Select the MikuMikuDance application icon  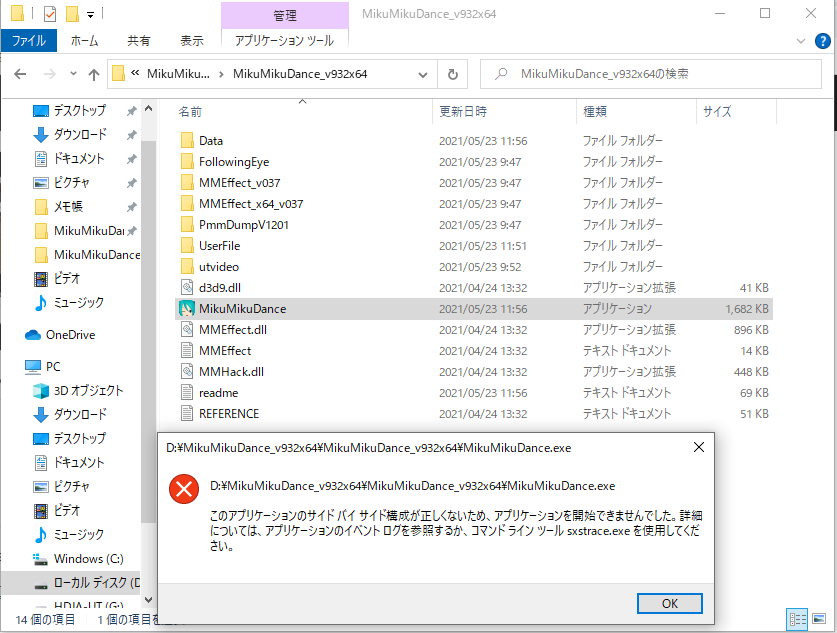pyautogui.click(x=186, y=310)
